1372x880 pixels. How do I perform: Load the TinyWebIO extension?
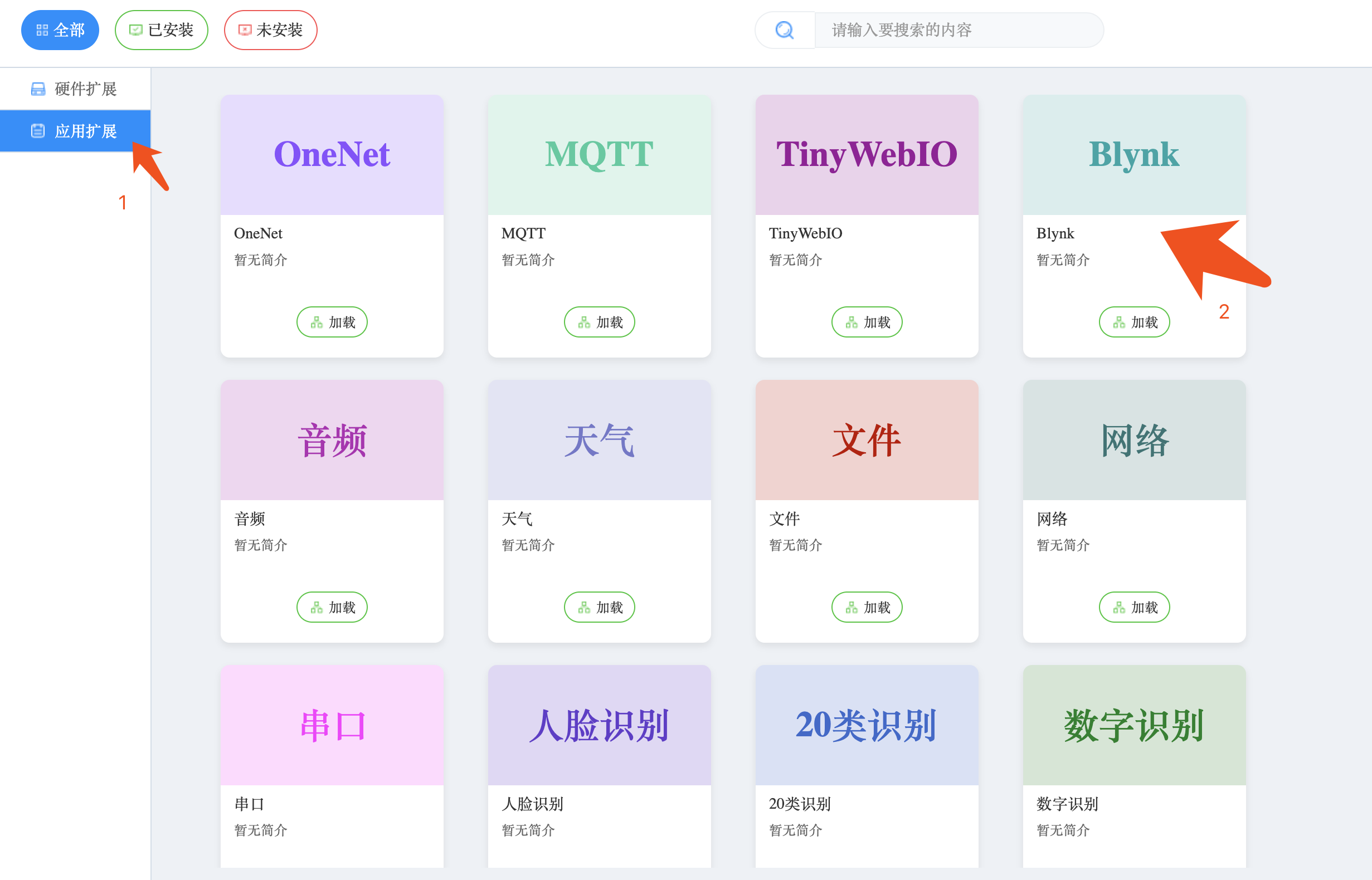coord(867,322)
